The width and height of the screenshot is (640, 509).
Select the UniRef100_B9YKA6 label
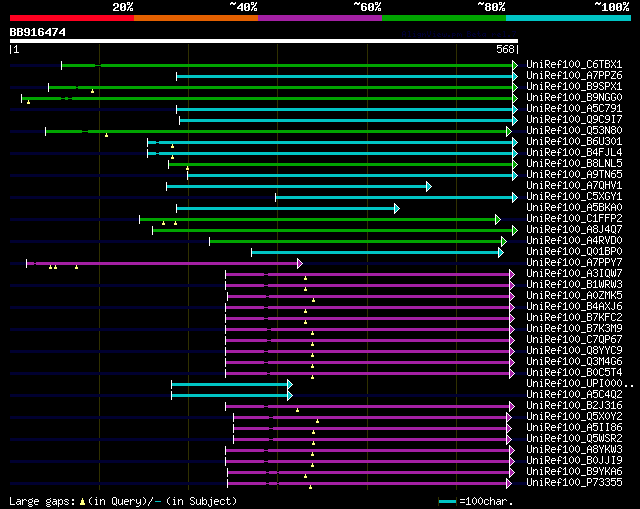pos(574,472)
